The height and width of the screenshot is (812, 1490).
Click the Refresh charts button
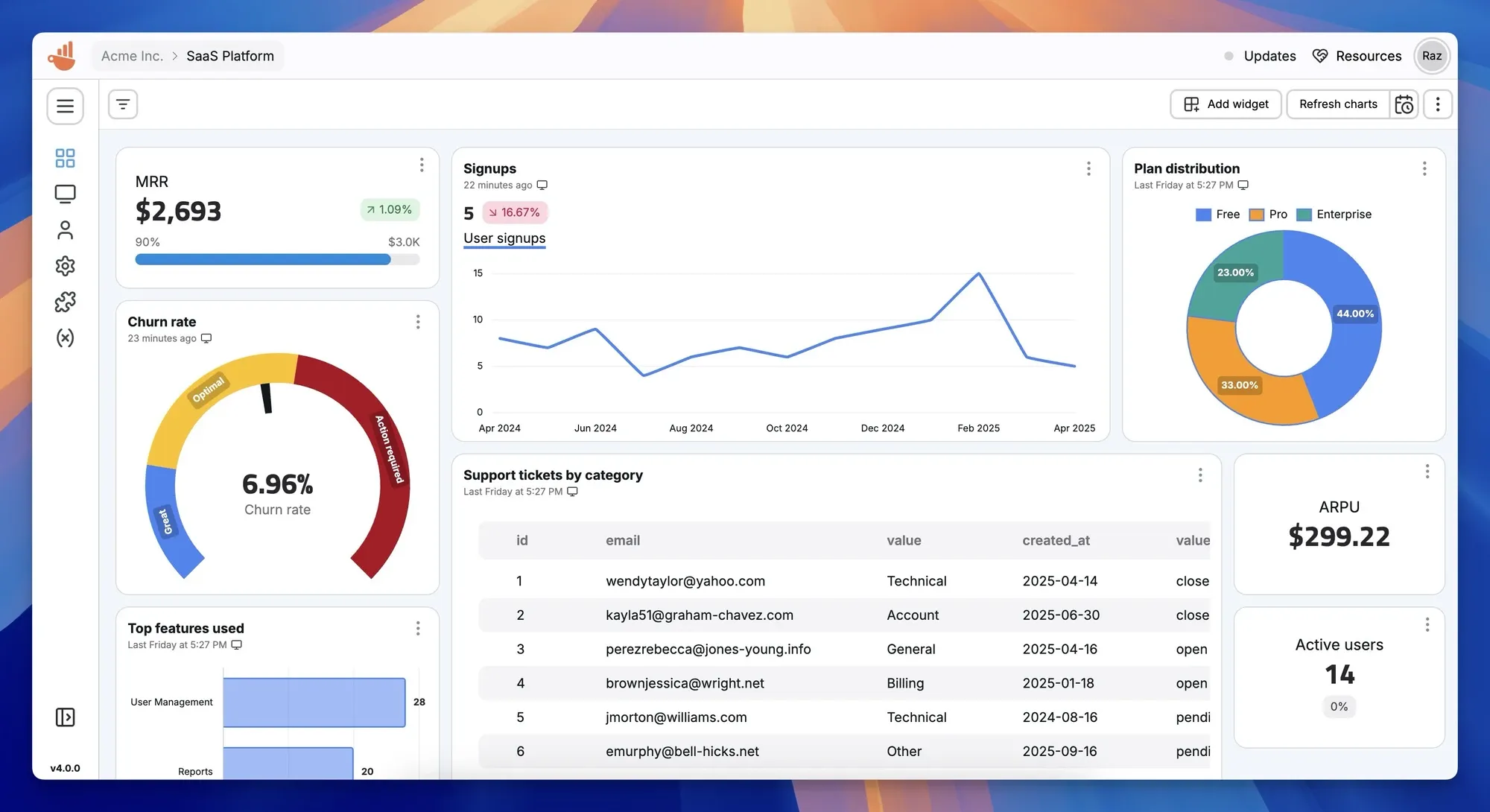[x=1337, y=104]
